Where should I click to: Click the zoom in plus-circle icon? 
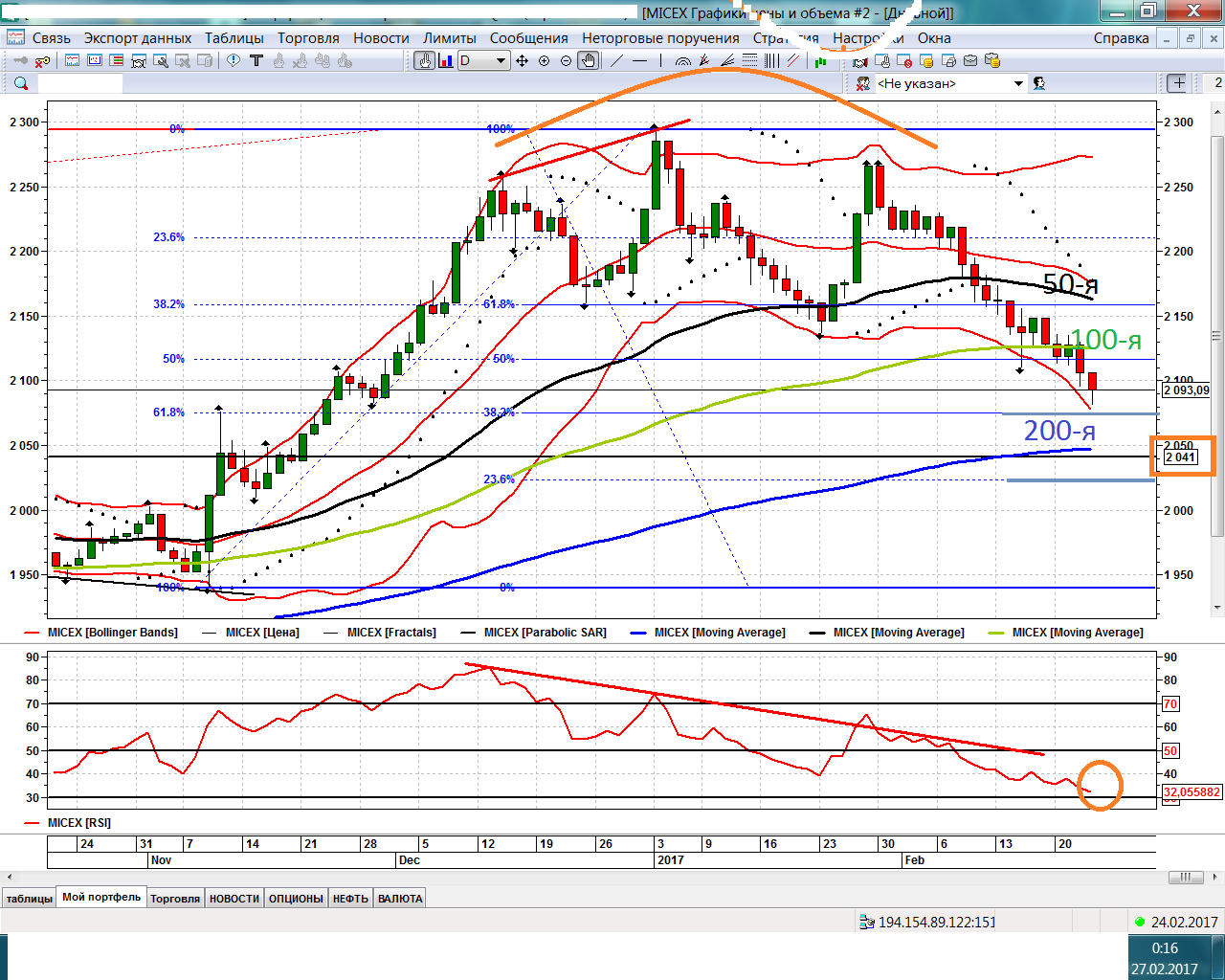point(544,60)
